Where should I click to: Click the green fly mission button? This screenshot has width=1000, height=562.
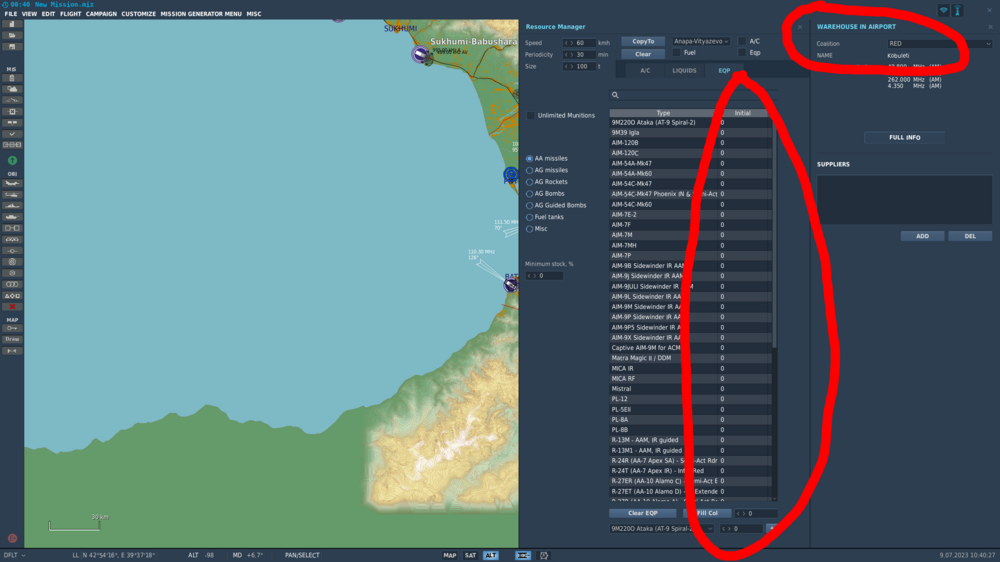pos(12,161)
